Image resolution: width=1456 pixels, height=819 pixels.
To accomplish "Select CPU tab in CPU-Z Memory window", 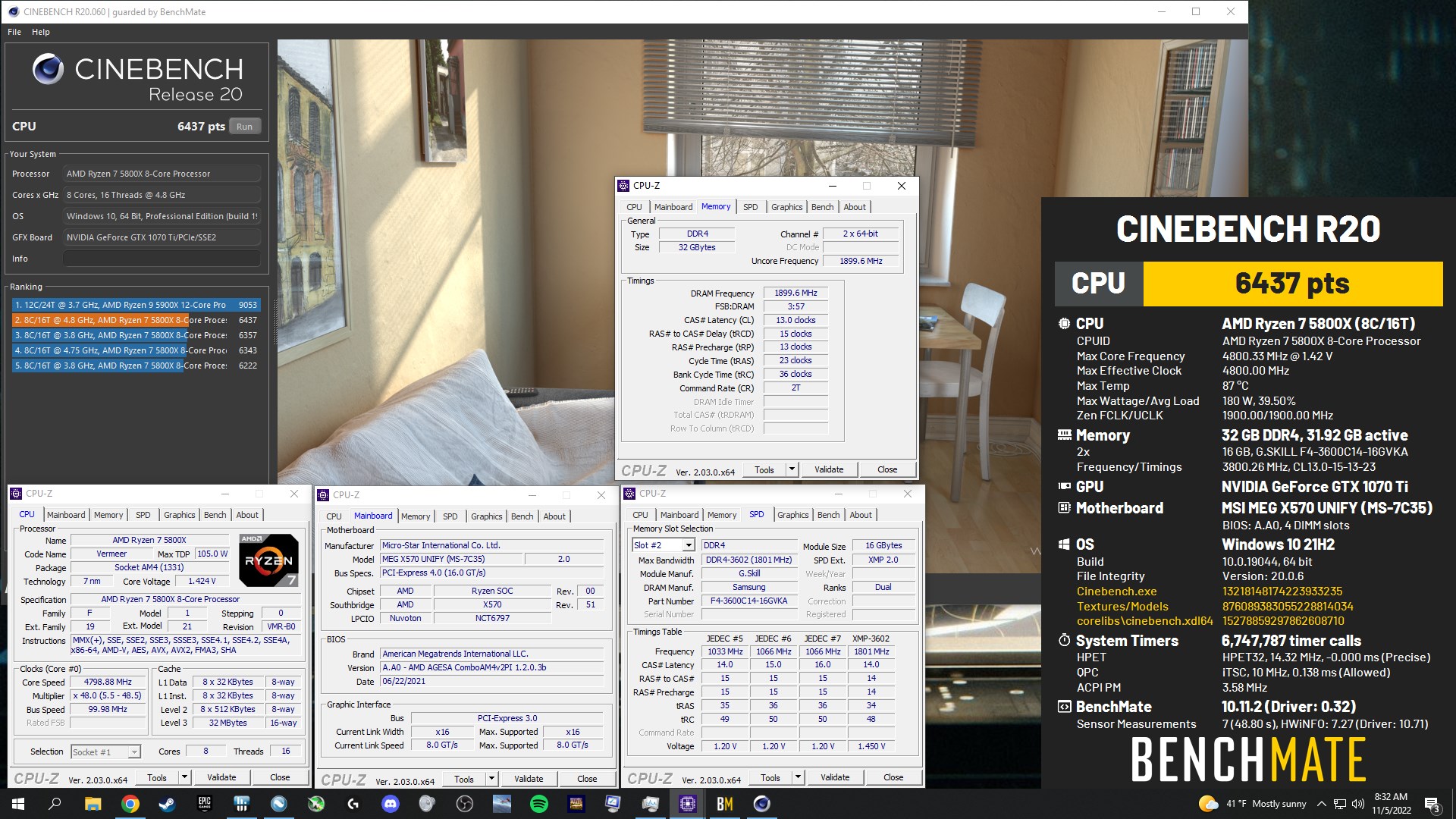I will 634,207.
